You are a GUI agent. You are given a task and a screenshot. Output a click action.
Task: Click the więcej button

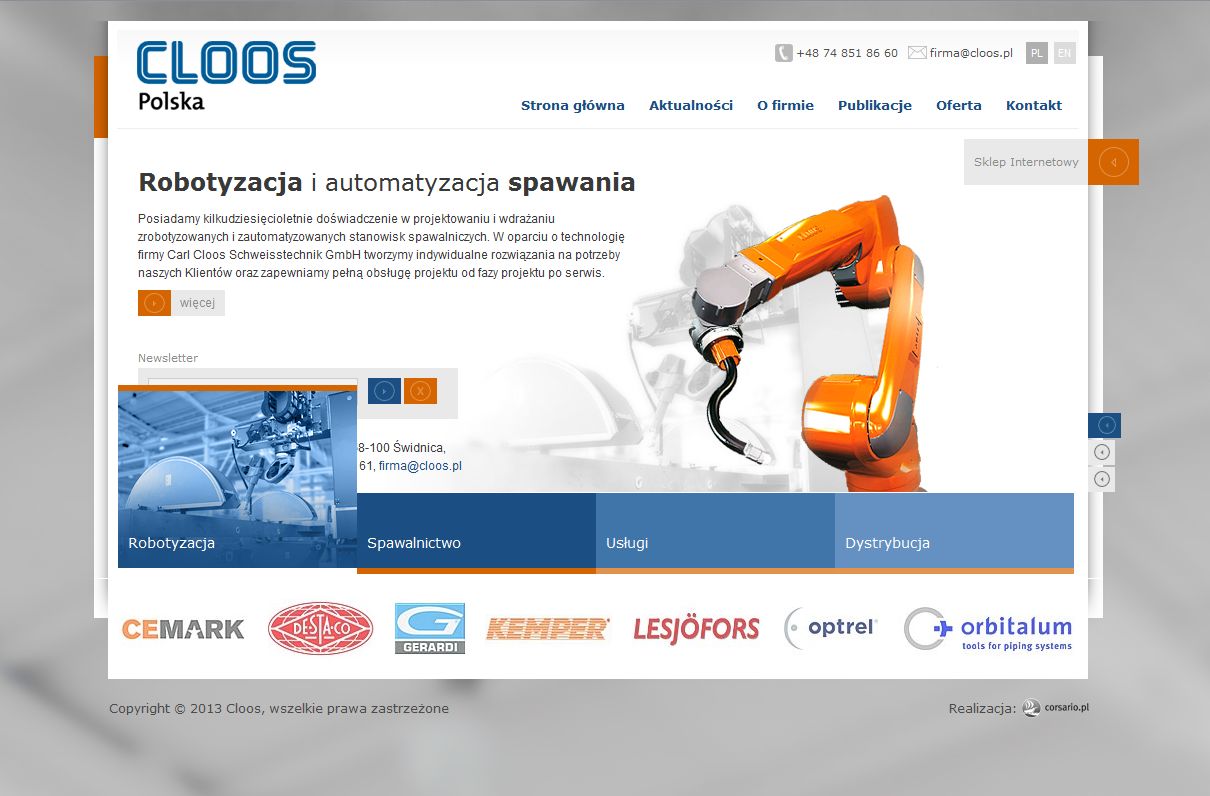pyautogui.click(x=180, y=302)
